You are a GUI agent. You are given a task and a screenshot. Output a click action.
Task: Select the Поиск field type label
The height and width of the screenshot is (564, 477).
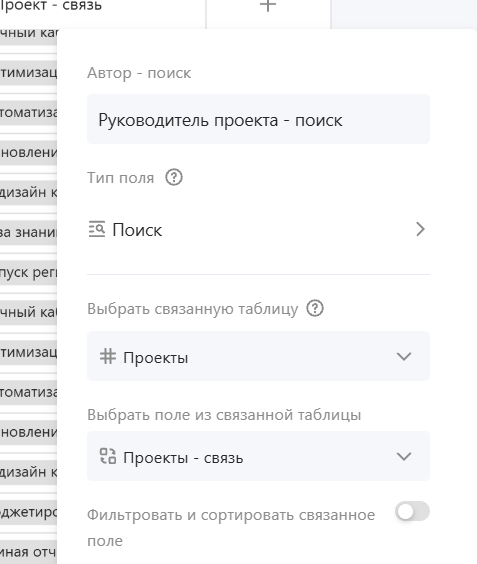tap(137, 230)
